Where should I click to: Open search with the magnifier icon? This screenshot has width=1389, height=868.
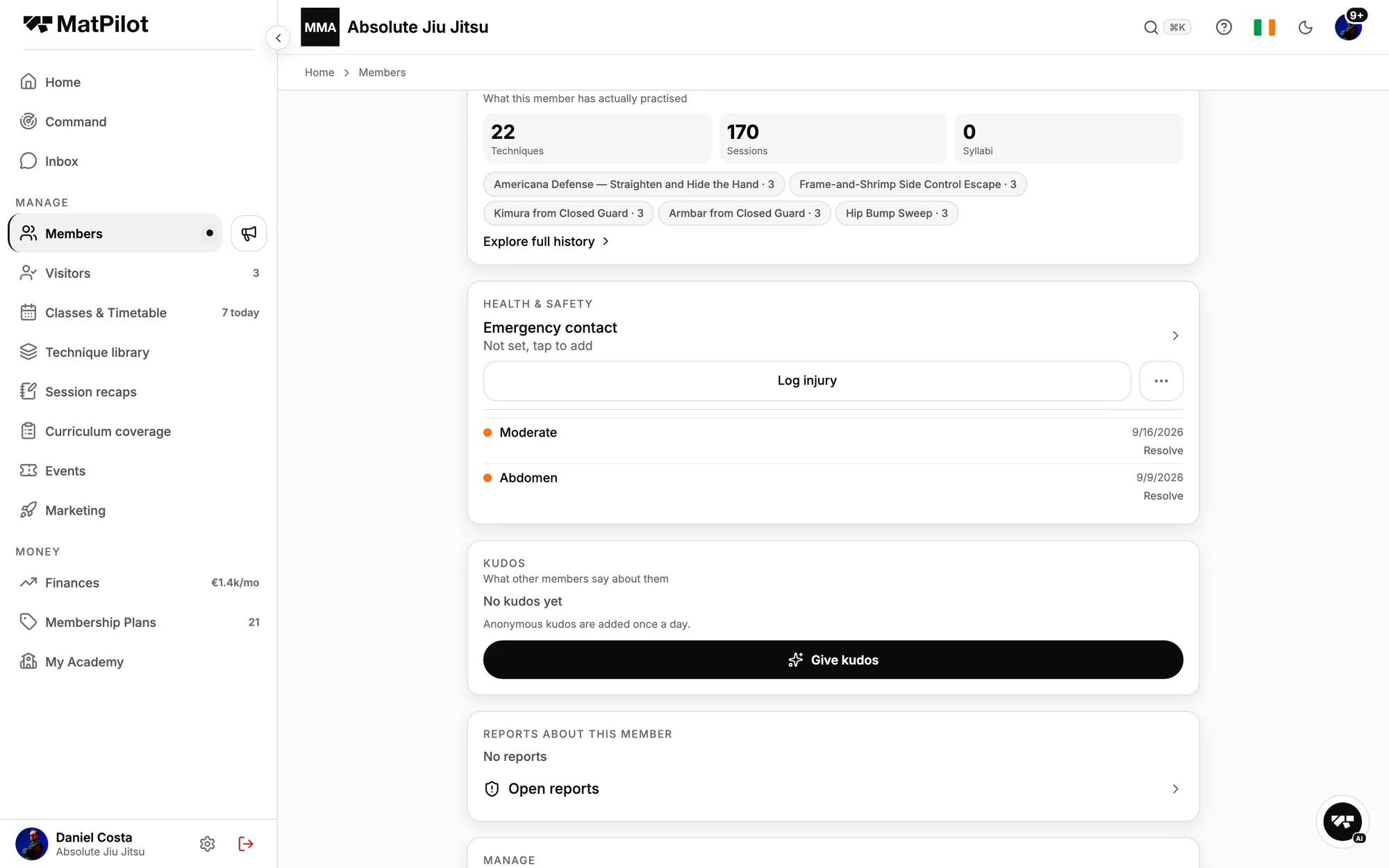[x=1151, y=27]
